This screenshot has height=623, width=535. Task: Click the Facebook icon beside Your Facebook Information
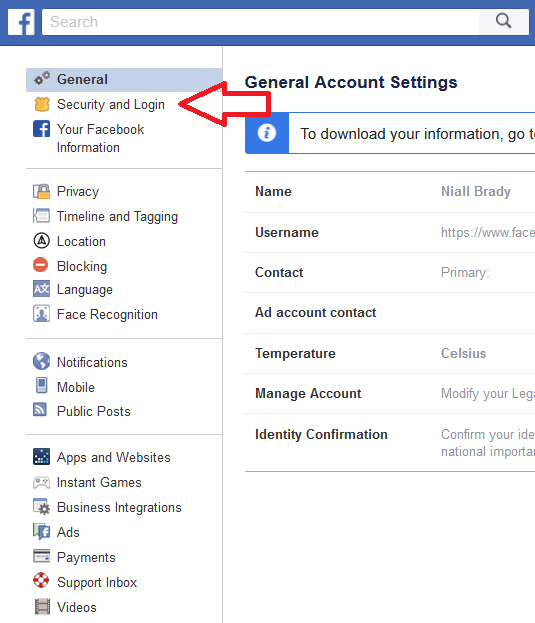click(x=42, y=129)
